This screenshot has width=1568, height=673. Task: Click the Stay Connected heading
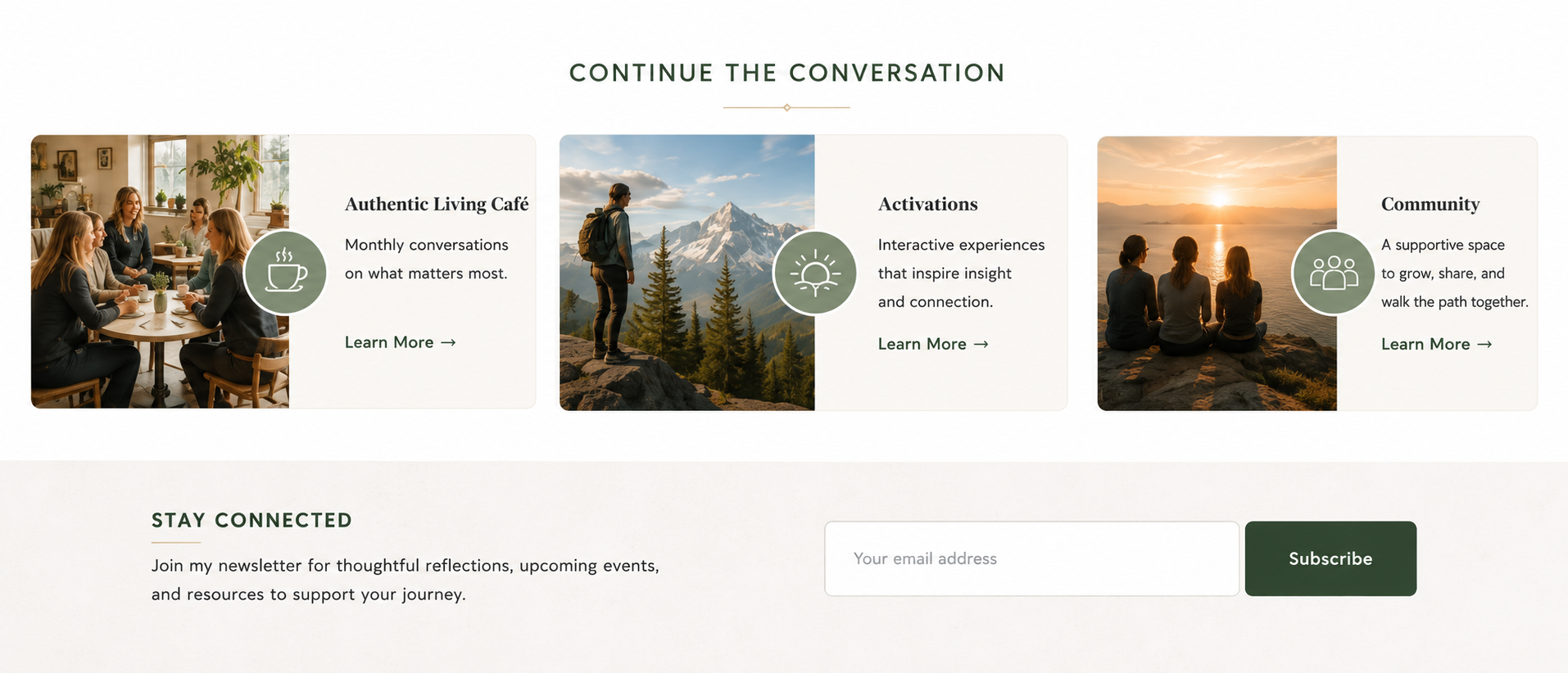tap(252, 521)
